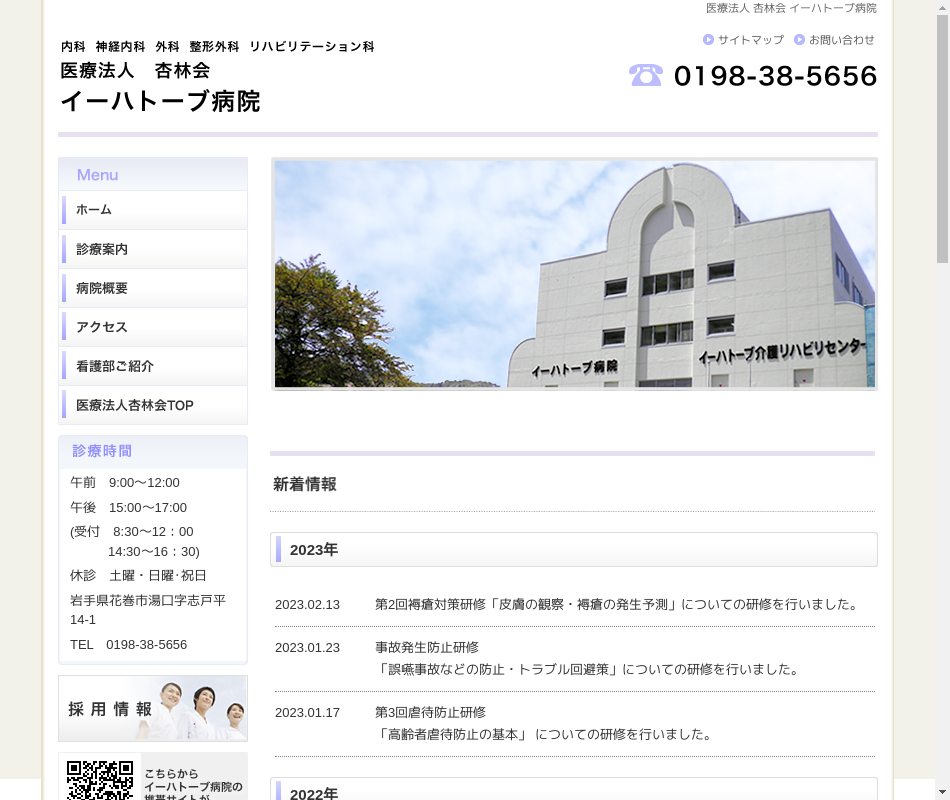Open the サイトマップ link
Image resolution: width=950 pixels, height=800 pixels.
click(750, 40)
